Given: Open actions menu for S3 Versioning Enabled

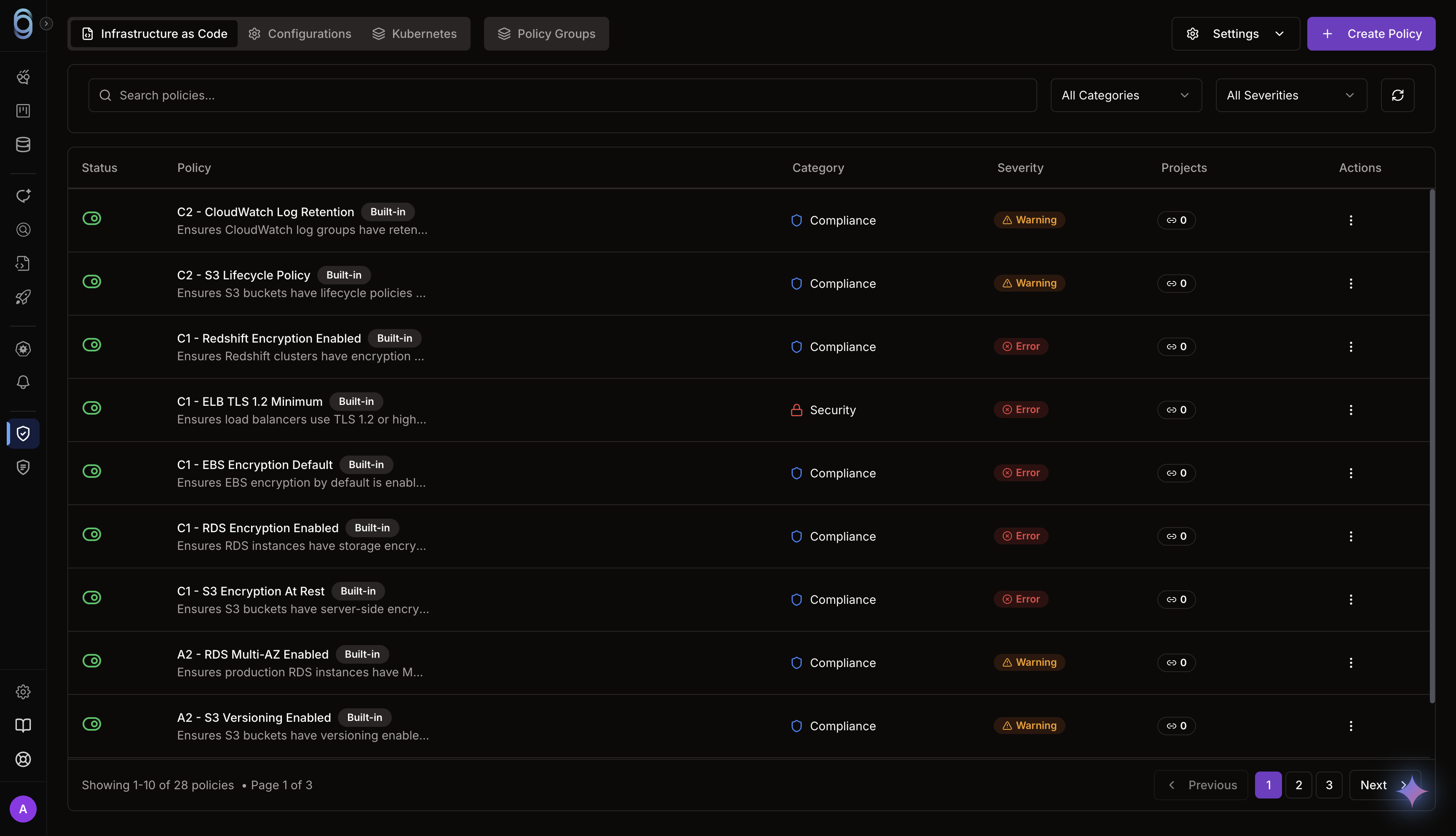Looking at the screenshot, I should tap(1350, 726).
